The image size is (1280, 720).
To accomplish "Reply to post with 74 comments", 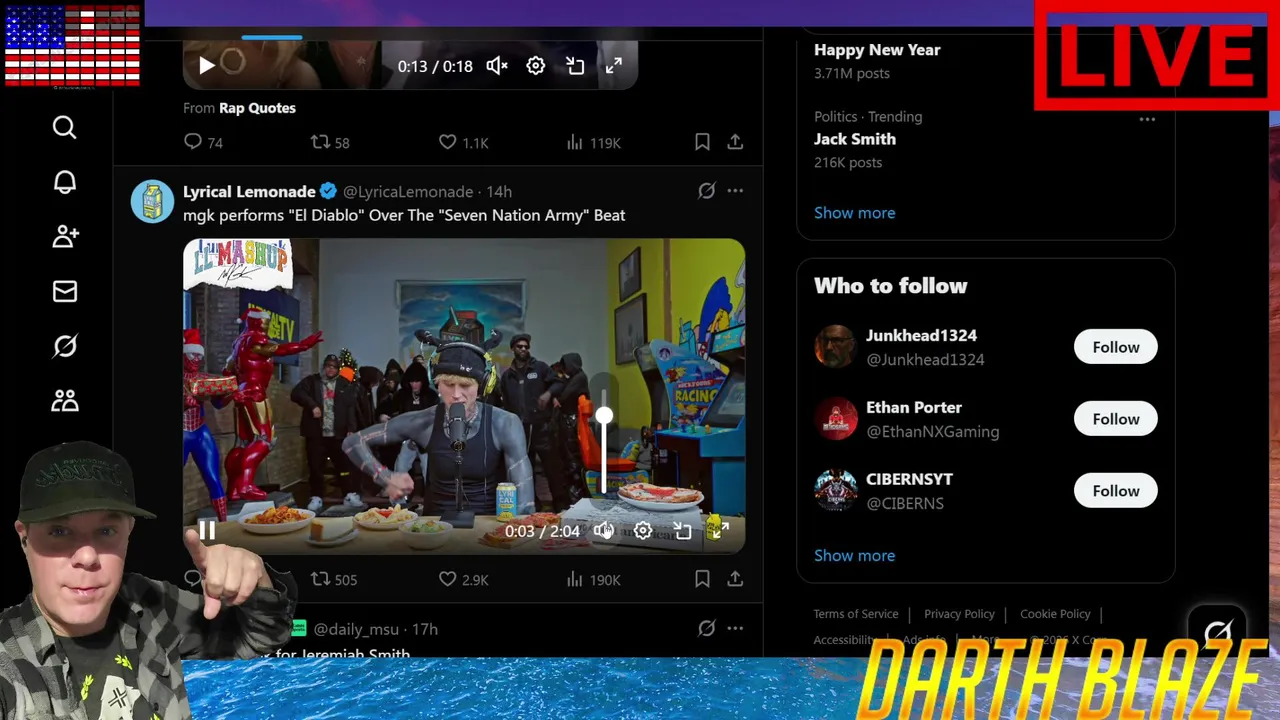I will coord(203,143).
